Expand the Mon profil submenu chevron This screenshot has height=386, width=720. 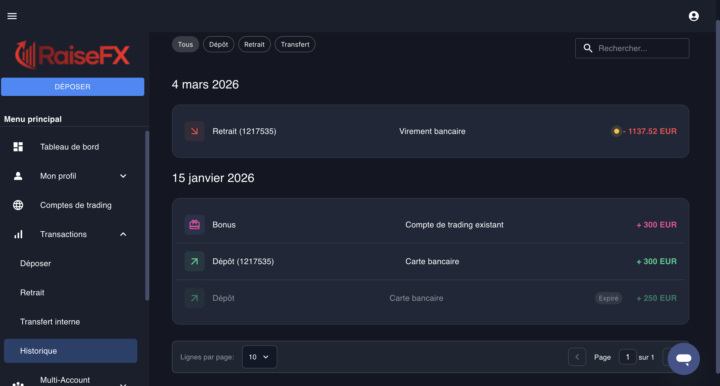point(123,176)
